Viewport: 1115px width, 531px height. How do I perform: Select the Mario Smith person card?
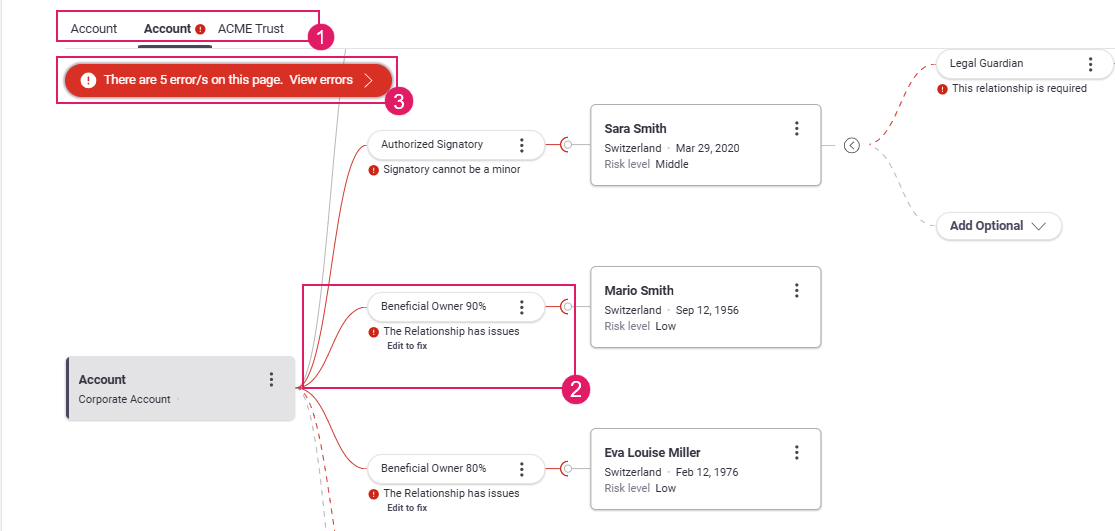coord(705,307)
